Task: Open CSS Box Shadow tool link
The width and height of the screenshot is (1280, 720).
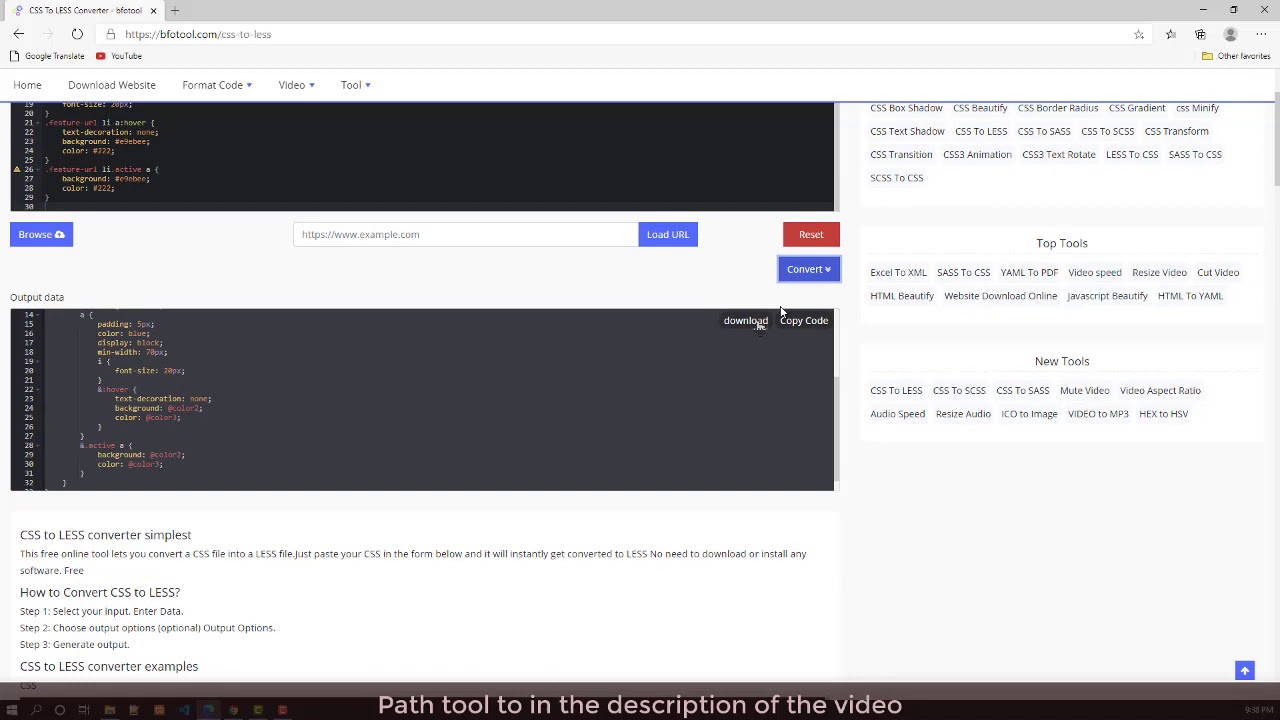Action: point(906,108)
